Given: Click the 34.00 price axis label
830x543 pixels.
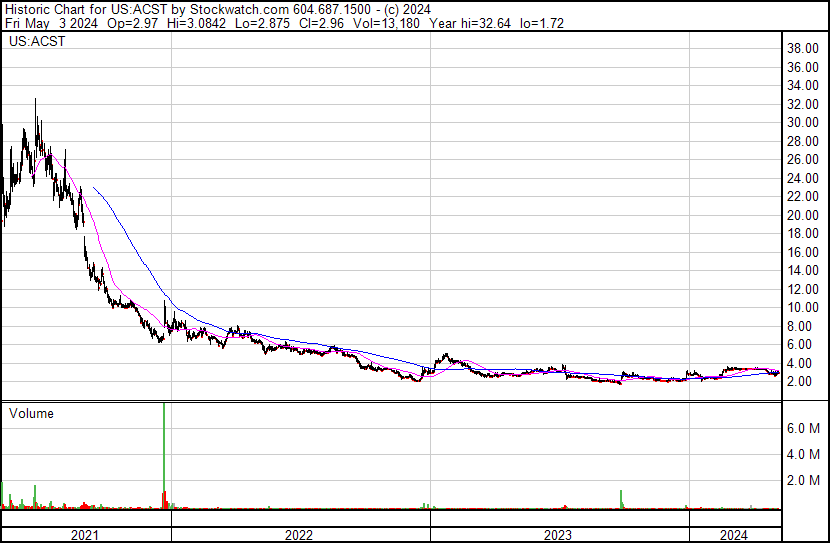Looking at the screenshot, I should pyautogui.click(x=803, y=85).
